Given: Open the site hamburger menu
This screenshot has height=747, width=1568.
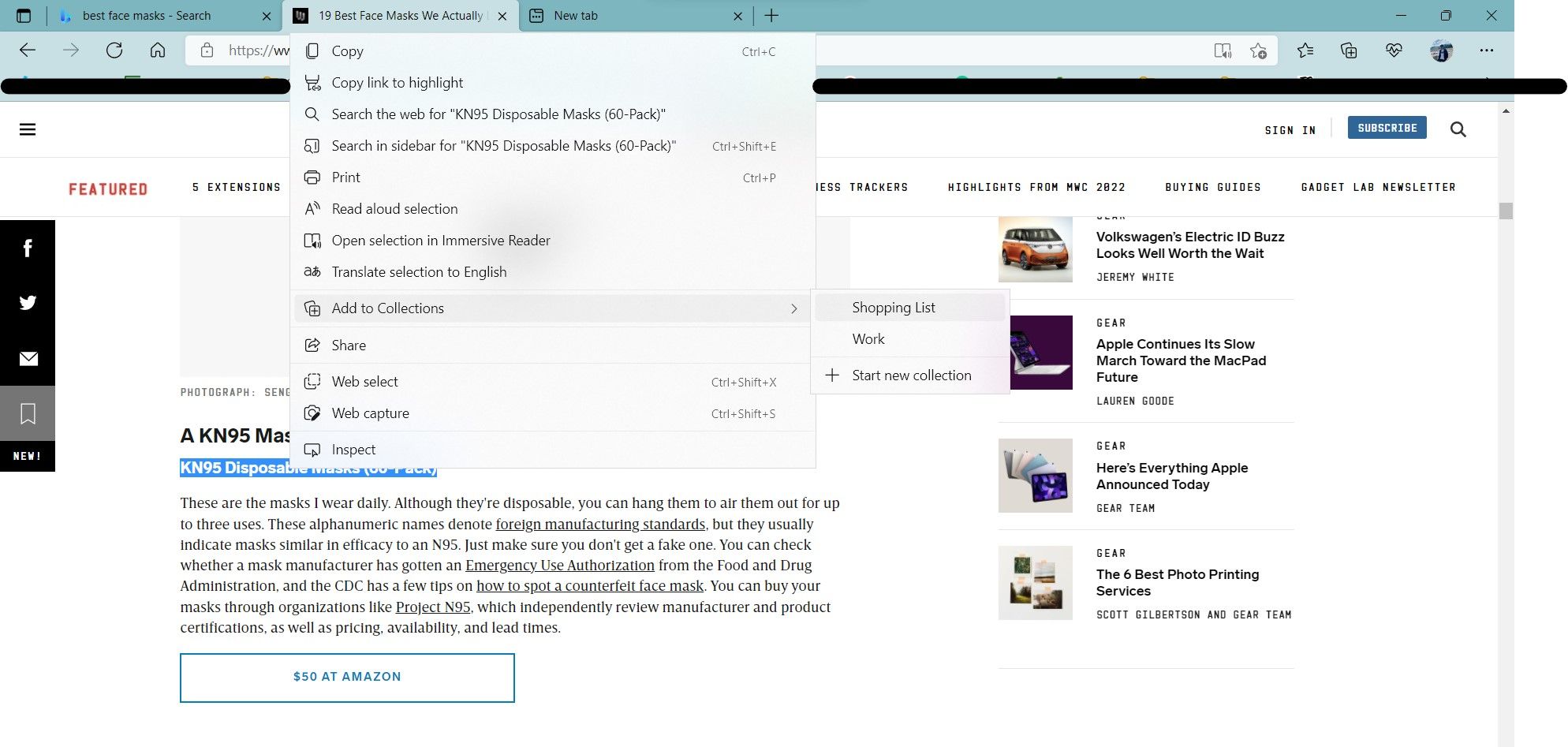Looking at the screenshot, I should tap(28, 129).
